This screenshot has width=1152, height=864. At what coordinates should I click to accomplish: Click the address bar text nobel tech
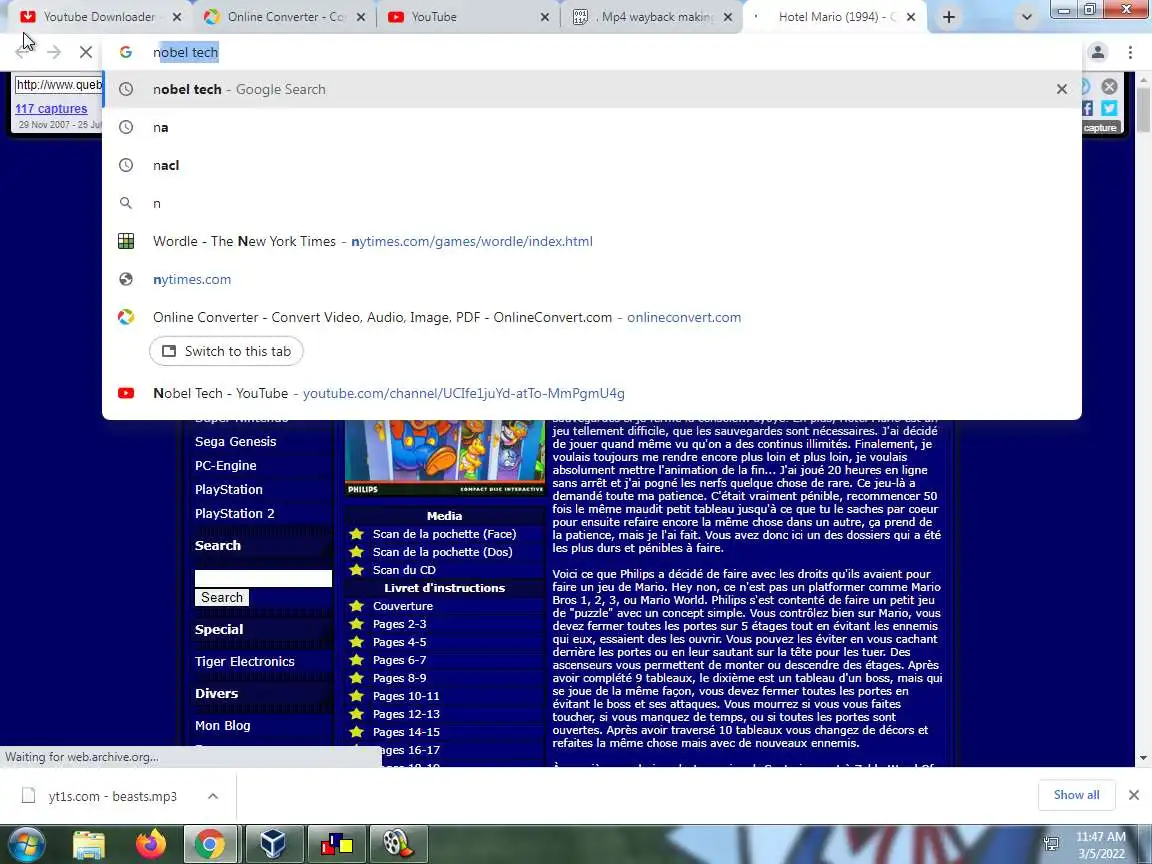(185, 52)
